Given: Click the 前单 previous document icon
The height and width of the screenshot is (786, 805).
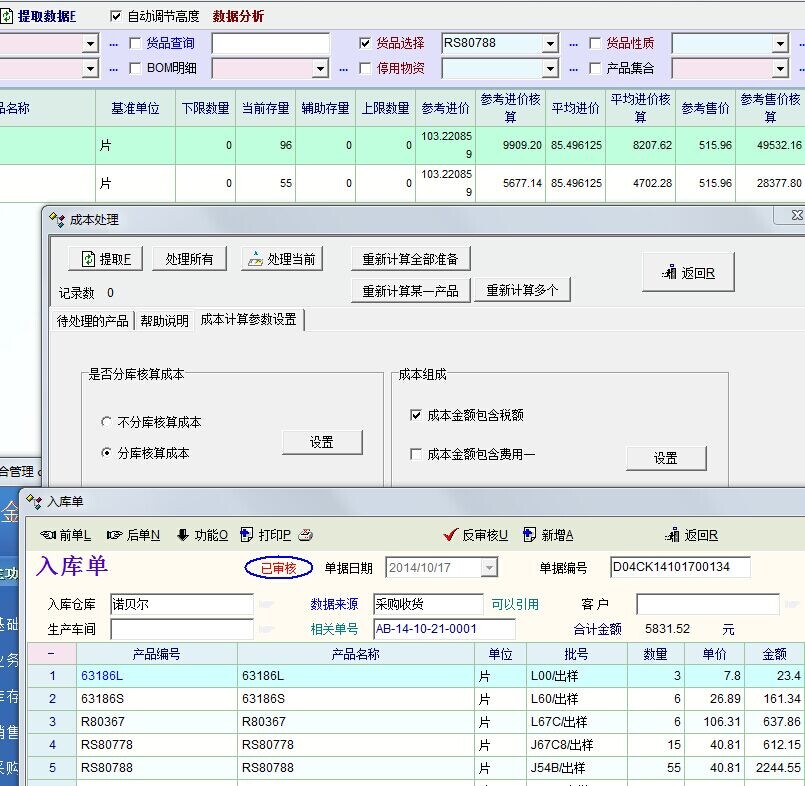Looking at the screenshot, I should (49, 535).
